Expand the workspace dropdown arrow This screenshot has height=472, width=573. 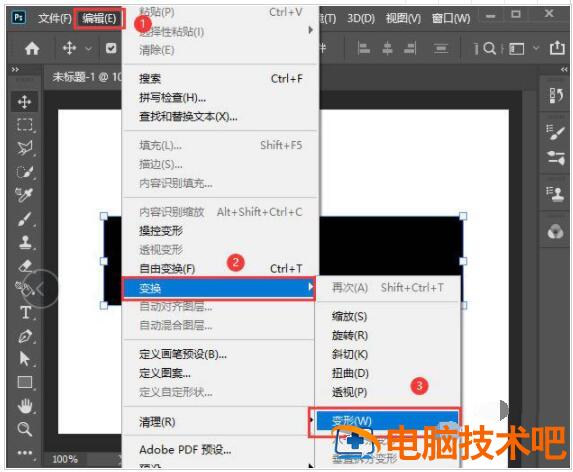(x=536, y=48)
